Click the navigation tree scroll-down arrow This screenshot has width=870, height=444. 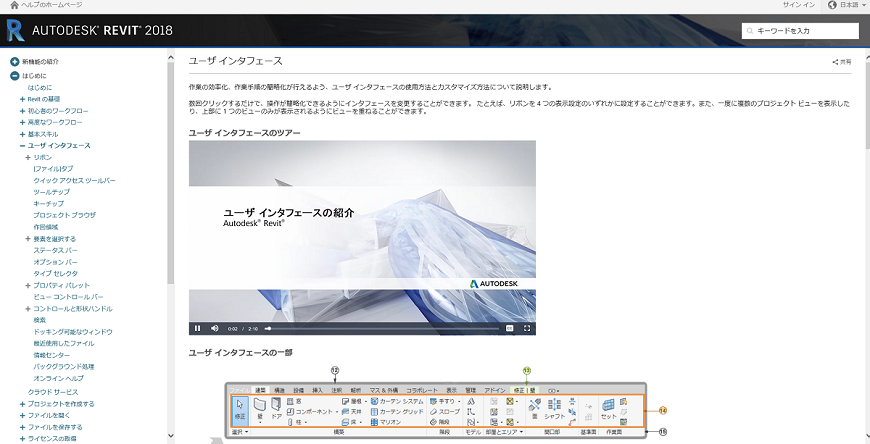click(170, 436)
